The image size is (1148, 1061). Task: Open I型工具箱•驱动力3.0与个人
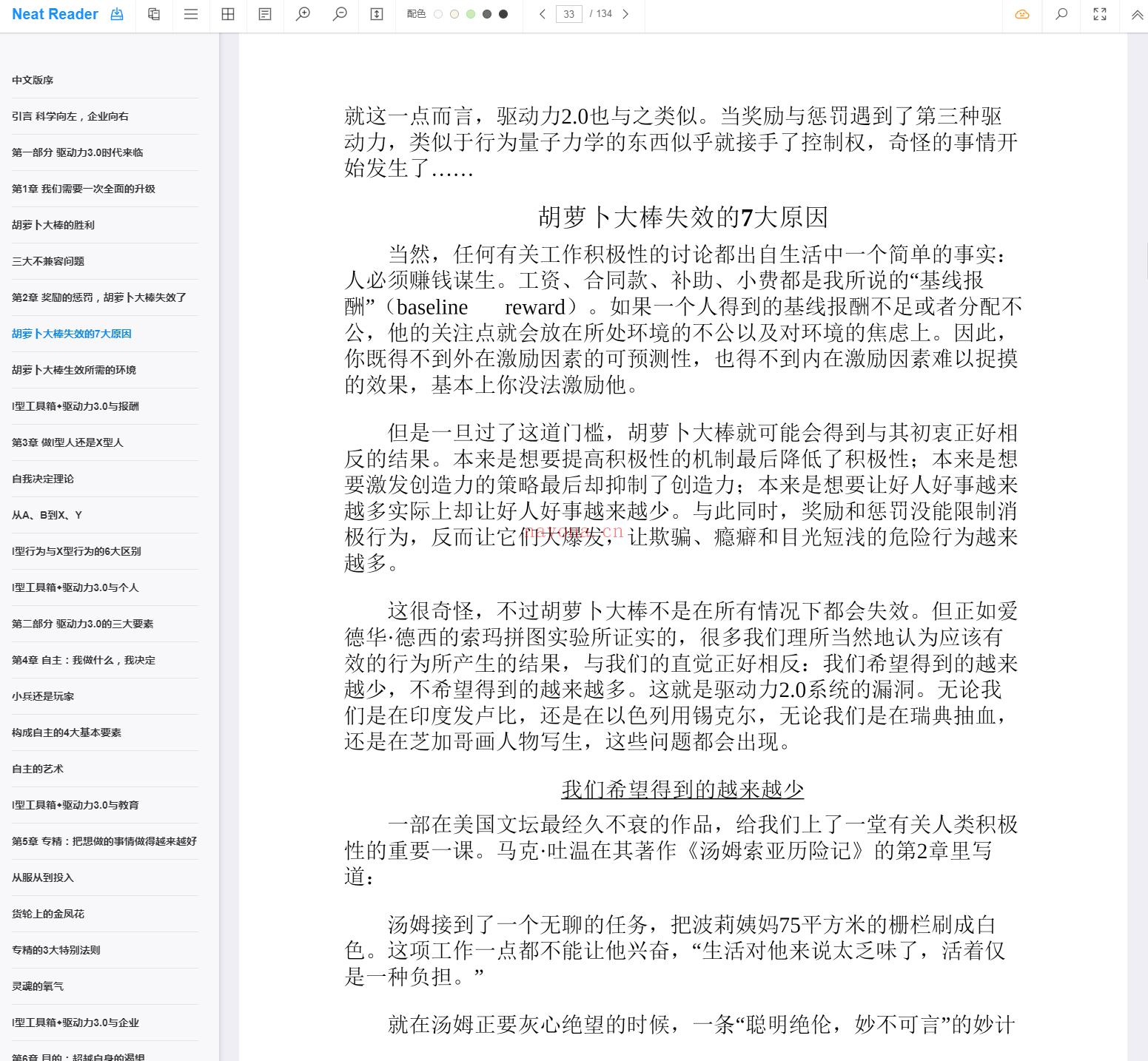click(75, 587)
